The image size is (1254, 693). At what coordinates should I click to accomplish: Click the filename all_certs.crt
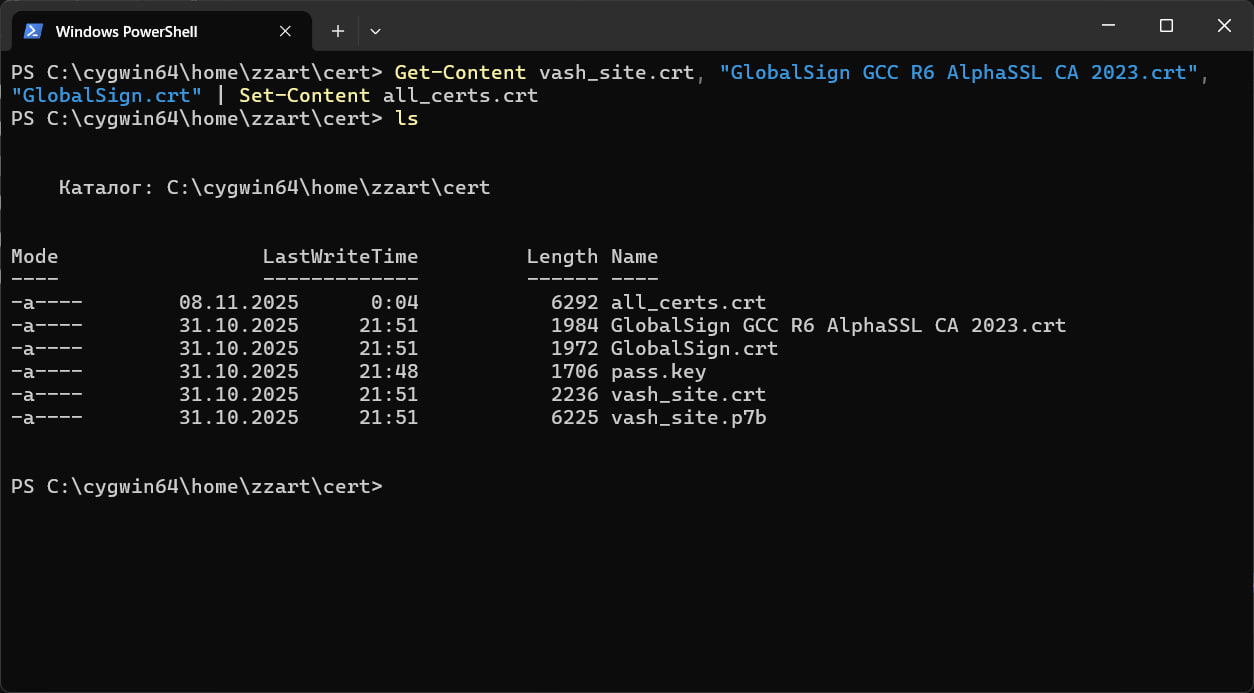[688, 301]
